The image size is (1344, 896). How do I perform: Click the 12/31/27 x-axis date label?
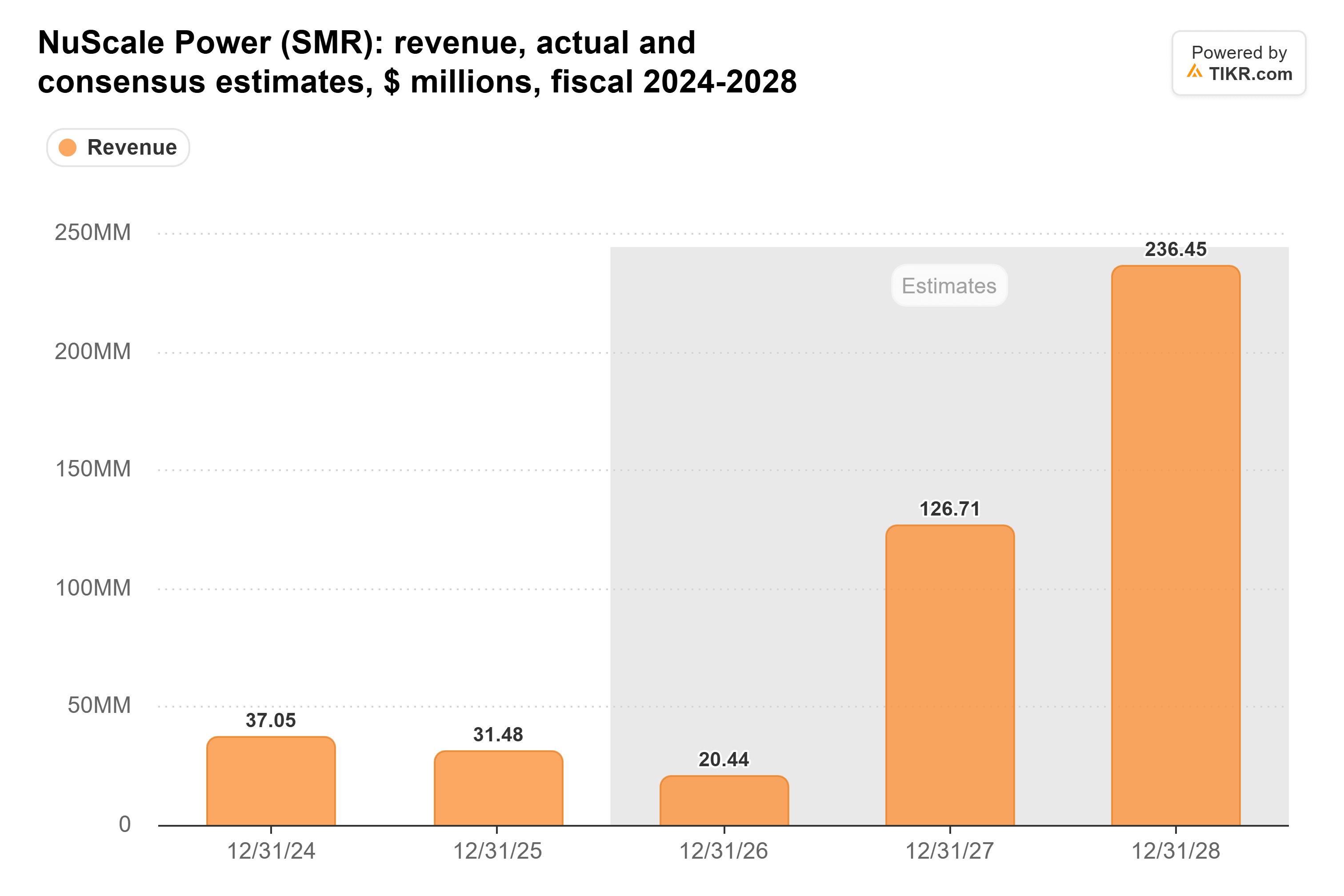click(950, 851)
